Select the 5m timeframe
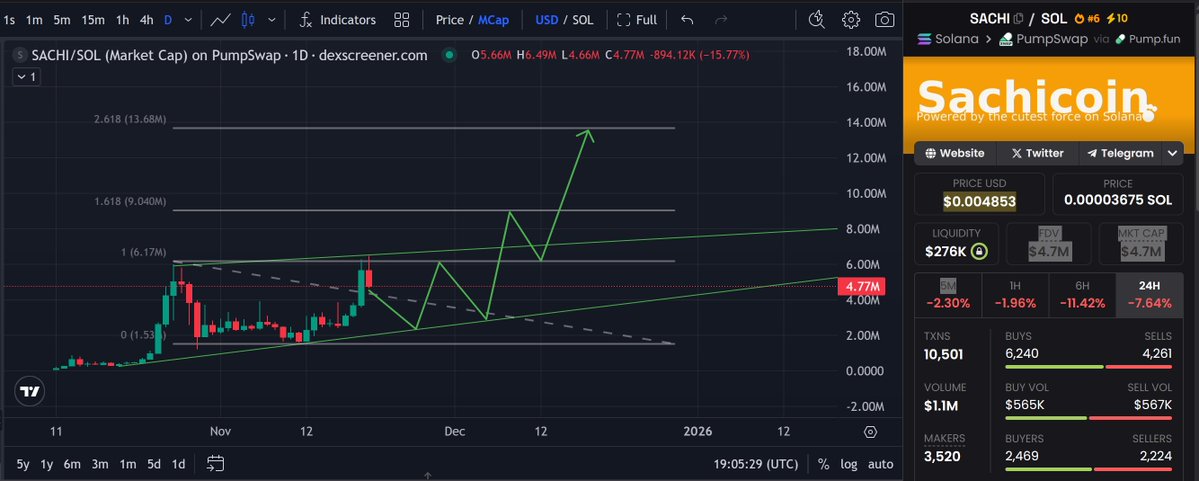This screenshot has height=481, width=1199. click(x=62, y=20)
